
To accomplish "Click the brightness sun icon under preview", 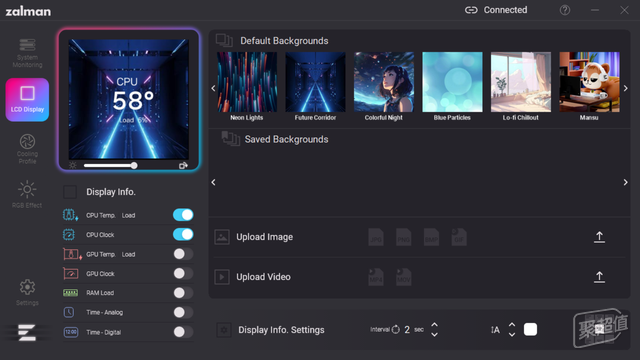I will (73, 165).
